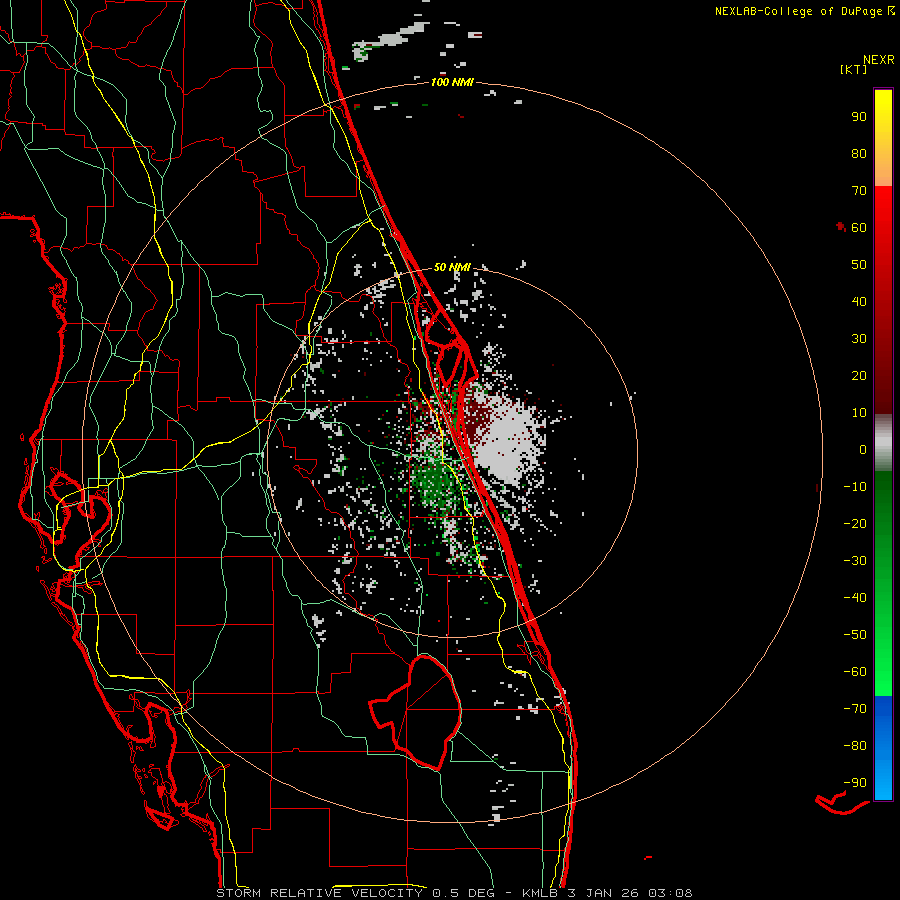Pick the gray zero-velocity segment of the color bar
This screenshot has width=900, height=900.
pyautogui.click(x=883, y=443)
